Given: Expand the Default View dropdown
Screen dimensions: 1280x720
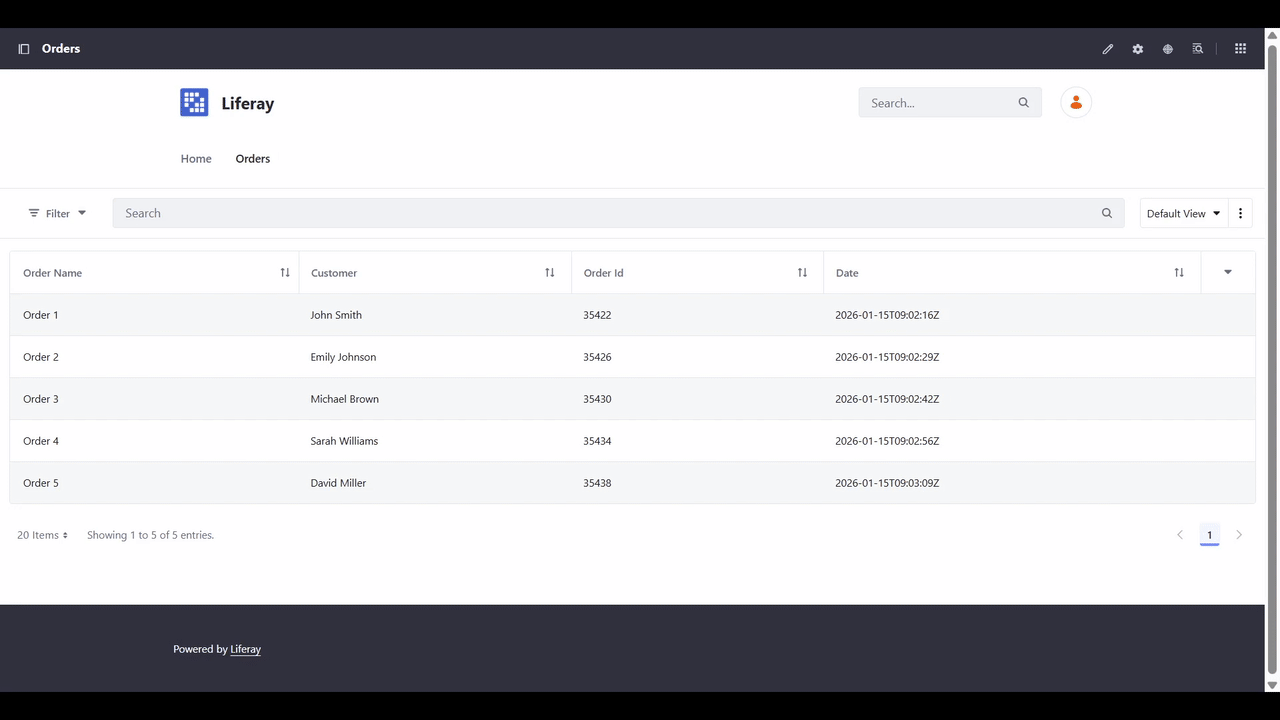Looking at the screenshot, I should (x=1184, y=213).
